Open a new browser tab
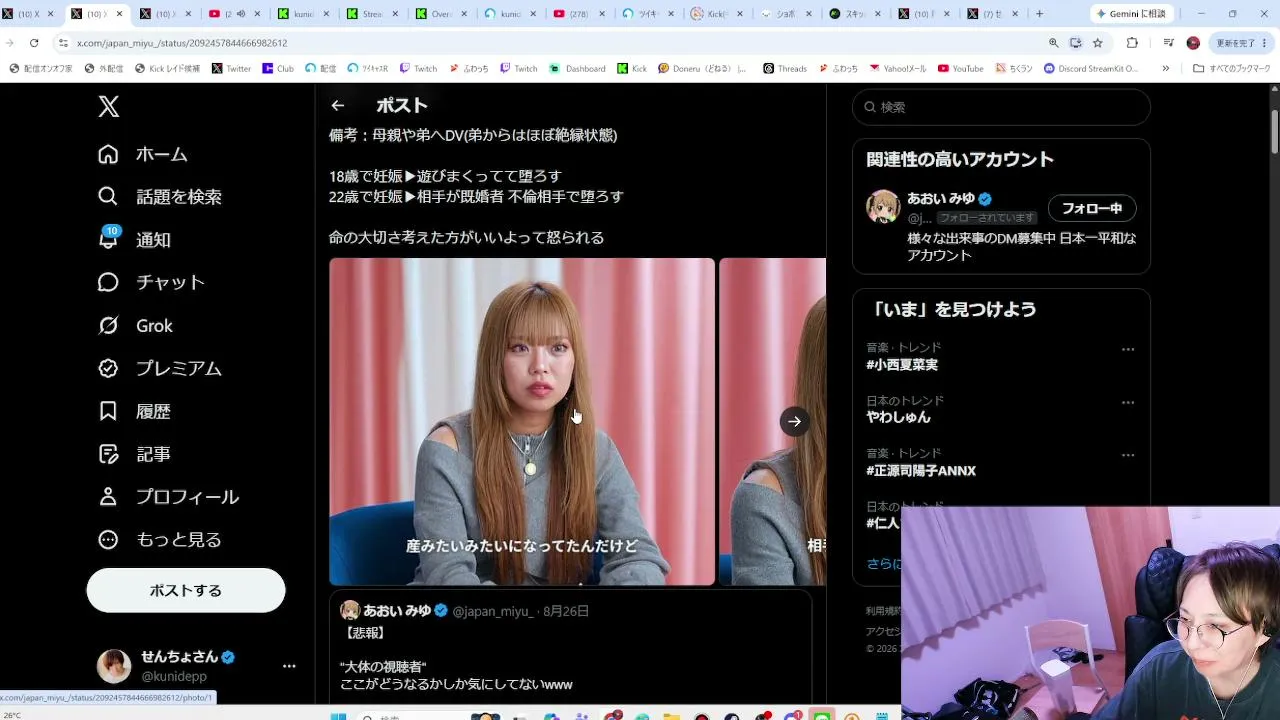 pos(1039,14)
